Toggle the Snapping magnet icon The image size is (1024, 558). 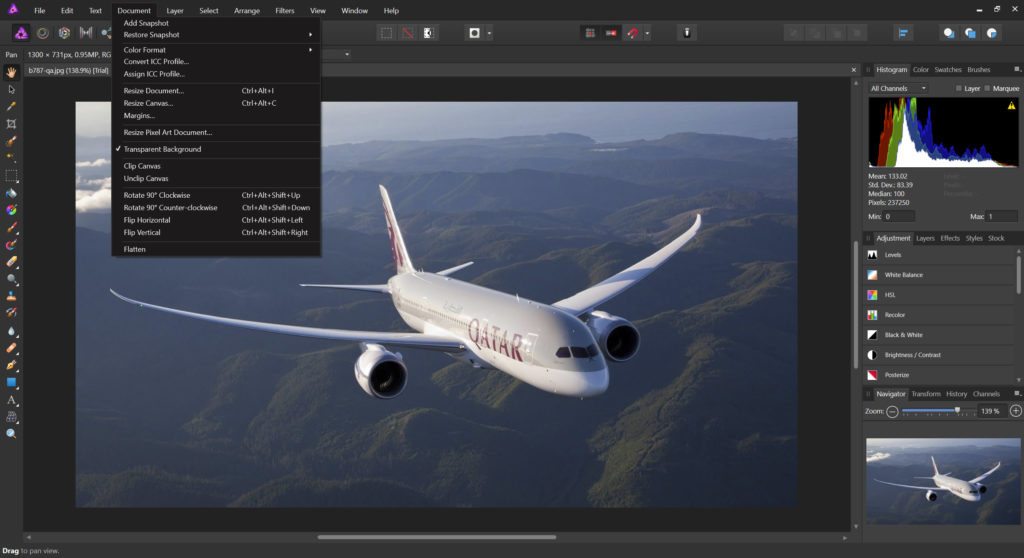point(632,33)
